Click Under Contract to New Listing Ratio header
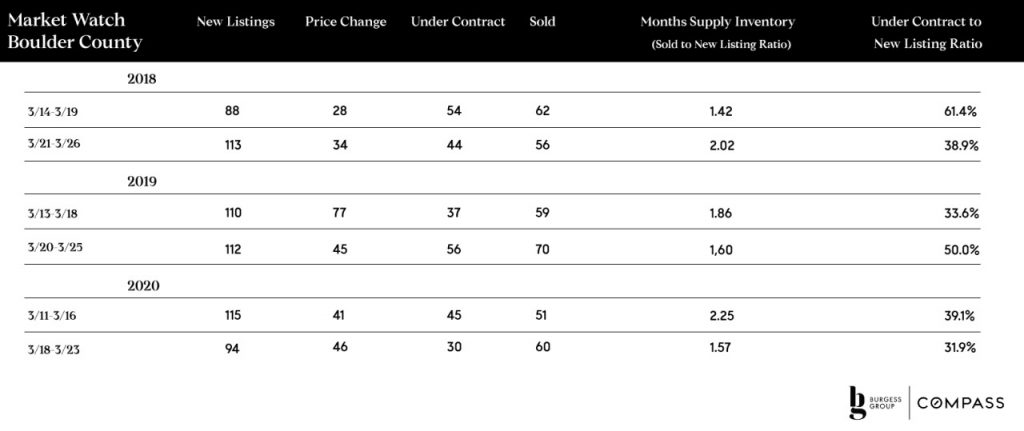This screenshot has height=431, width=1024. coord(927,33)
